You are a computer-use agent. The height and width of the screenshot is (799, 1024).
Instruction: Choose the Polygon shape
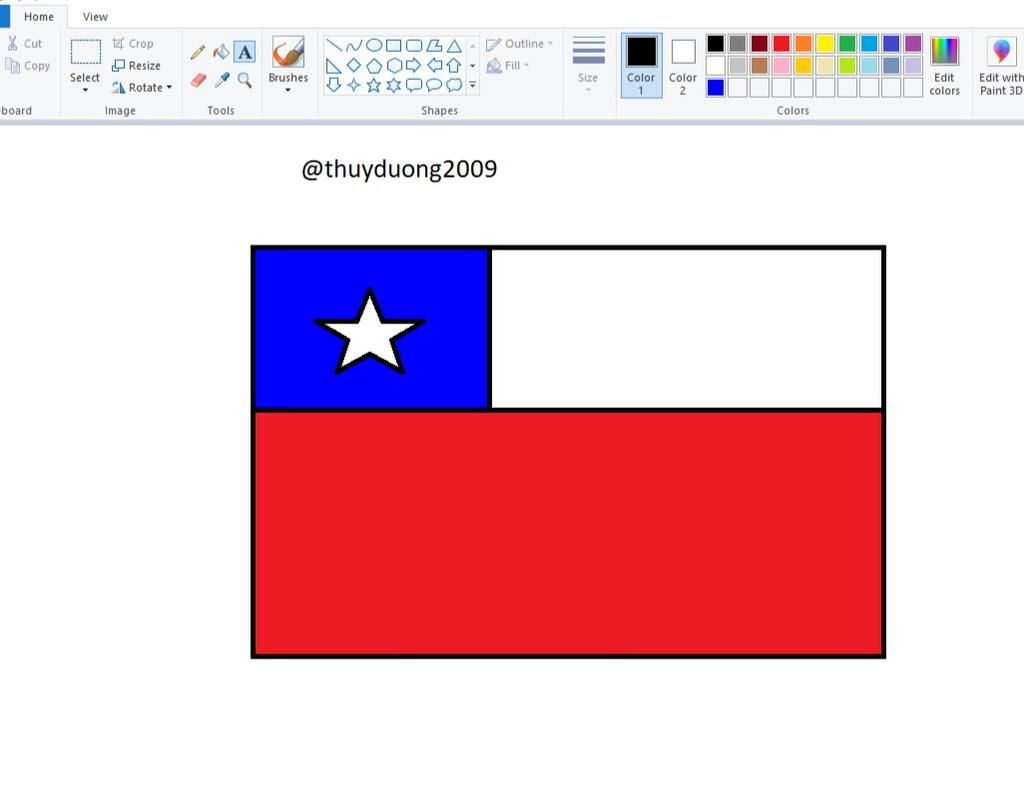[434, 45]
